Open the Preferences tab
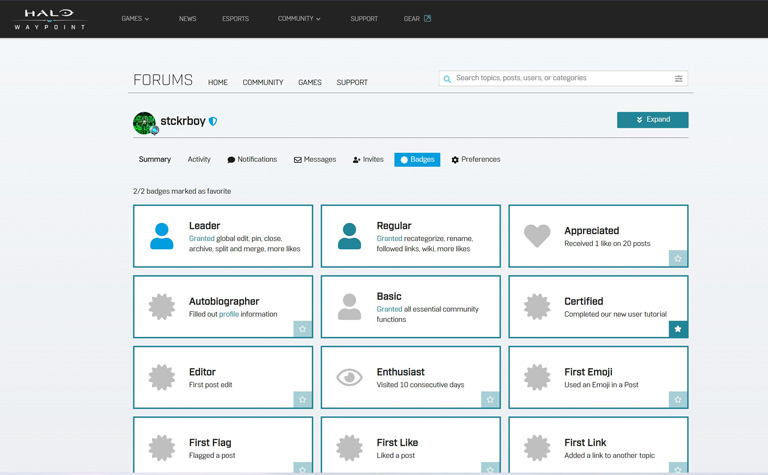768x475 pixels. pyautogui.click(x=476, y=159)
